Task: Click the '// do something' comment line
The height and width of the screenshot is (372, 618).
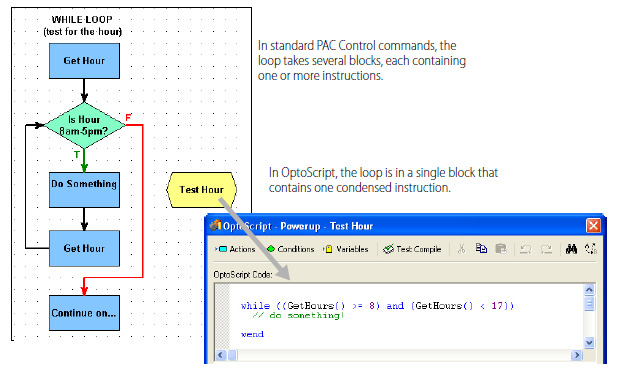Action: tap(298, 315)
